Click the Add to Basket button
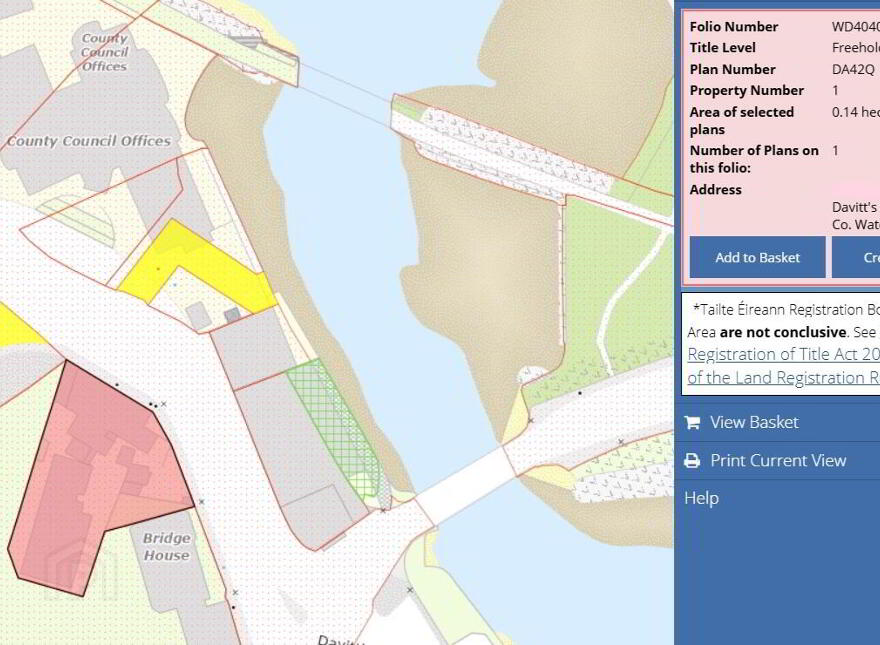This screenshot has height=645, width=880. pos(757,257)
